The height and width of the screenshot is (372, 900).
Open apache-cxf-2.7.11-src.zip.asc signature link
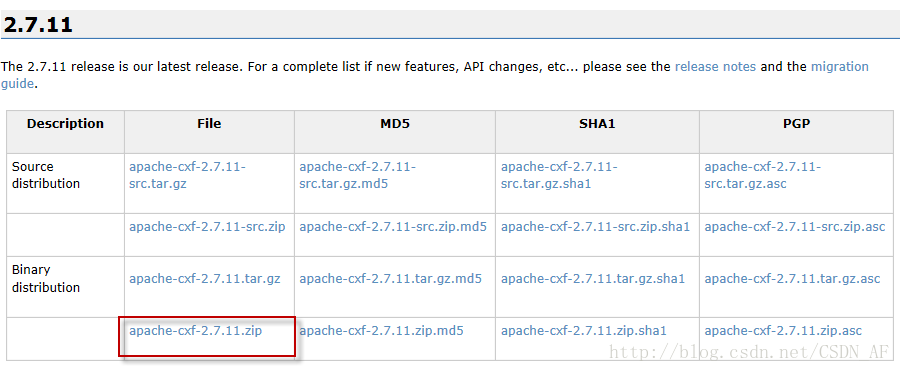point(795,227)
